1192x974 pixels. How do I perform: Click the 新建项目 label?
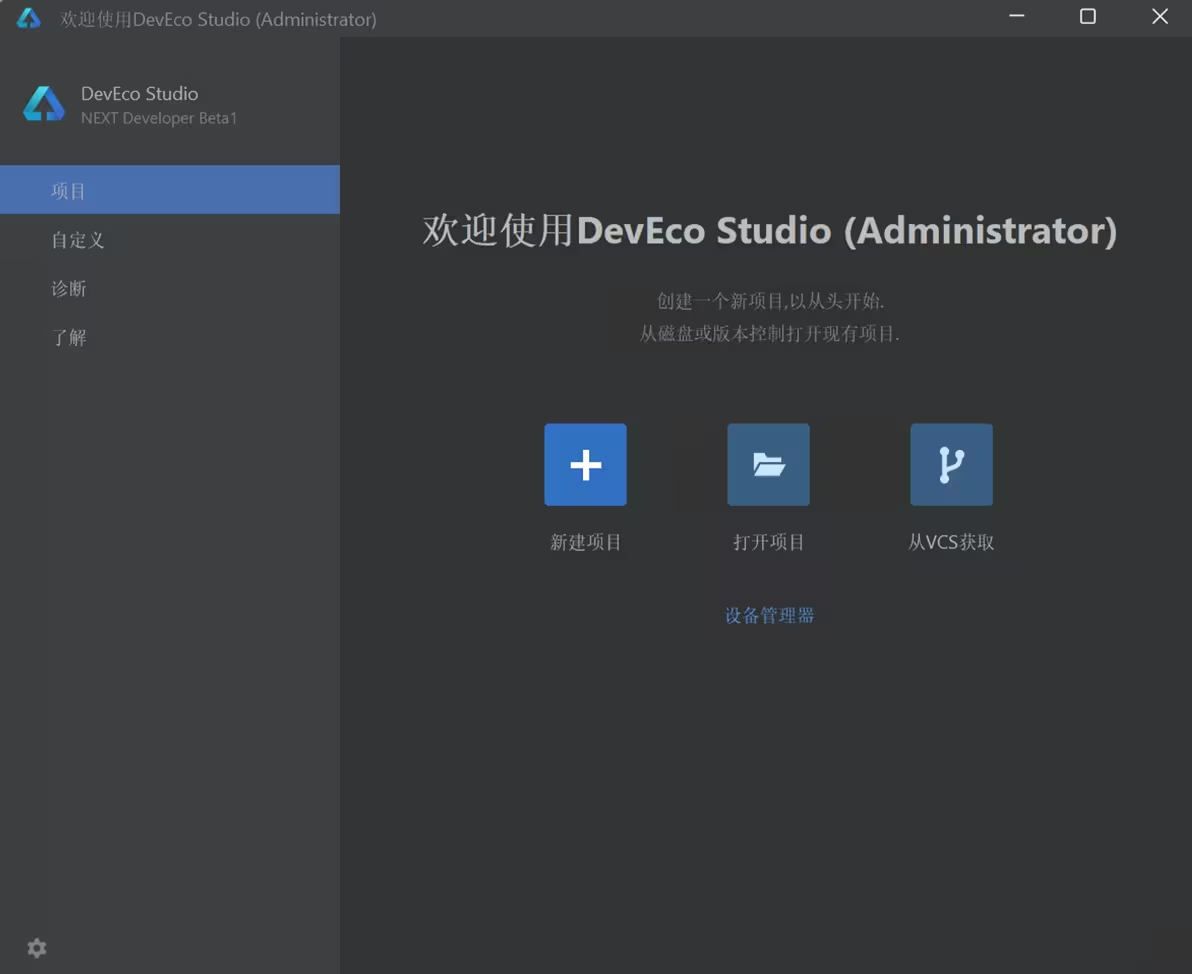585,542
